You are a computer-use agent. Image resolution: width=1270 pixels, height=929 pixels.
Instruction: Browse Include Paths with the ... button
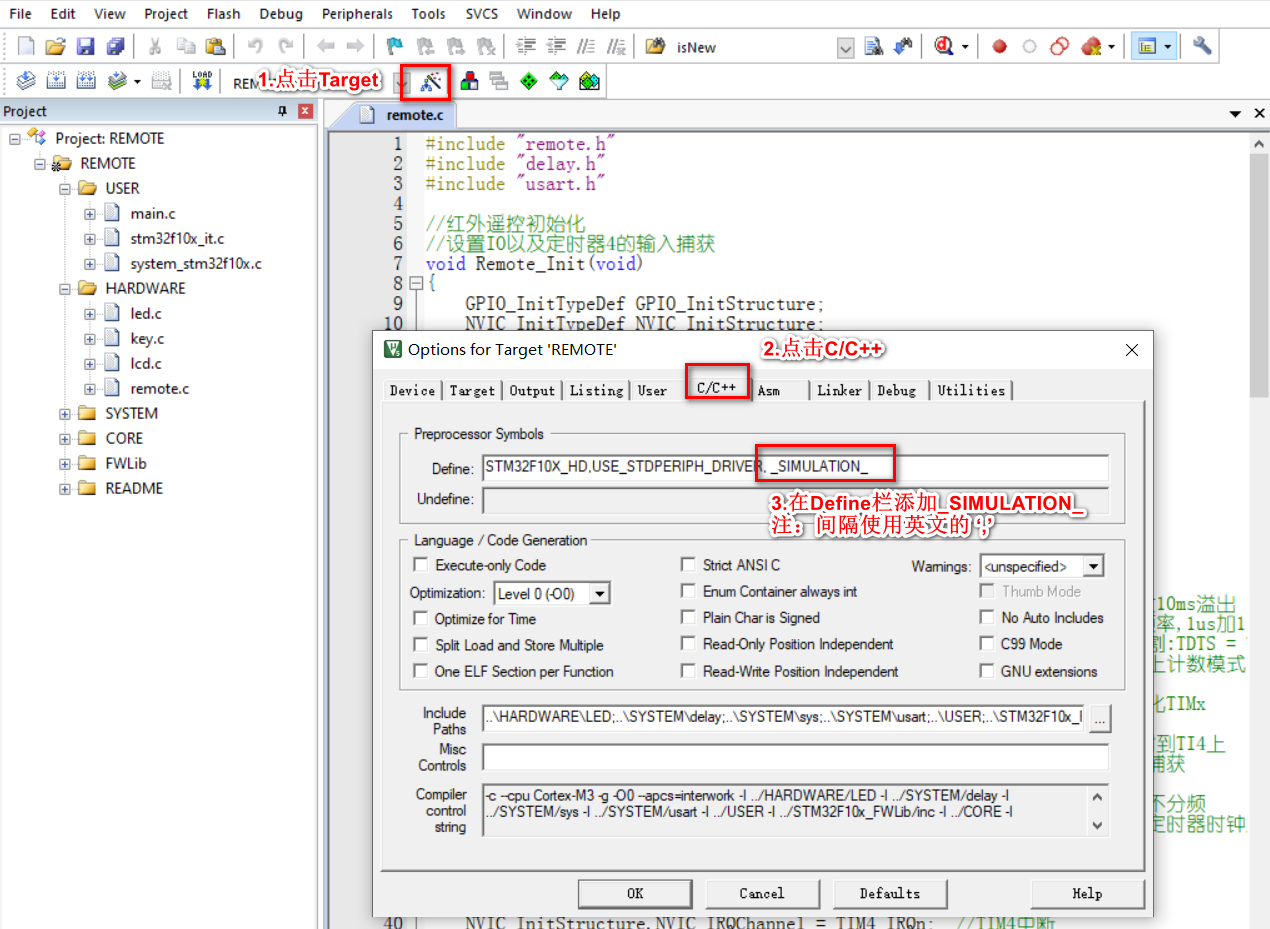(x=1100, y=717)
